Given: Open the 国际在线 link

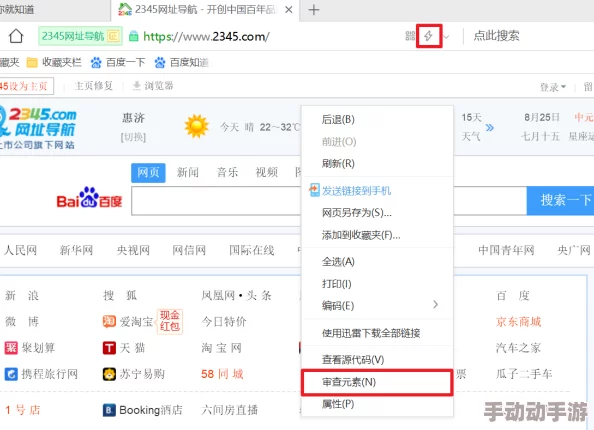Looking at the screenshot, I should pyautogui.click(x=252, y=250).
